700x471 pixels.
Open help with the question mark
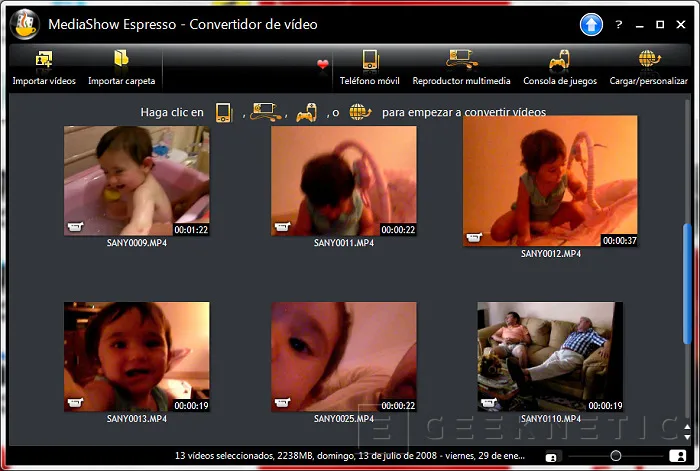[x=618, y=25]
